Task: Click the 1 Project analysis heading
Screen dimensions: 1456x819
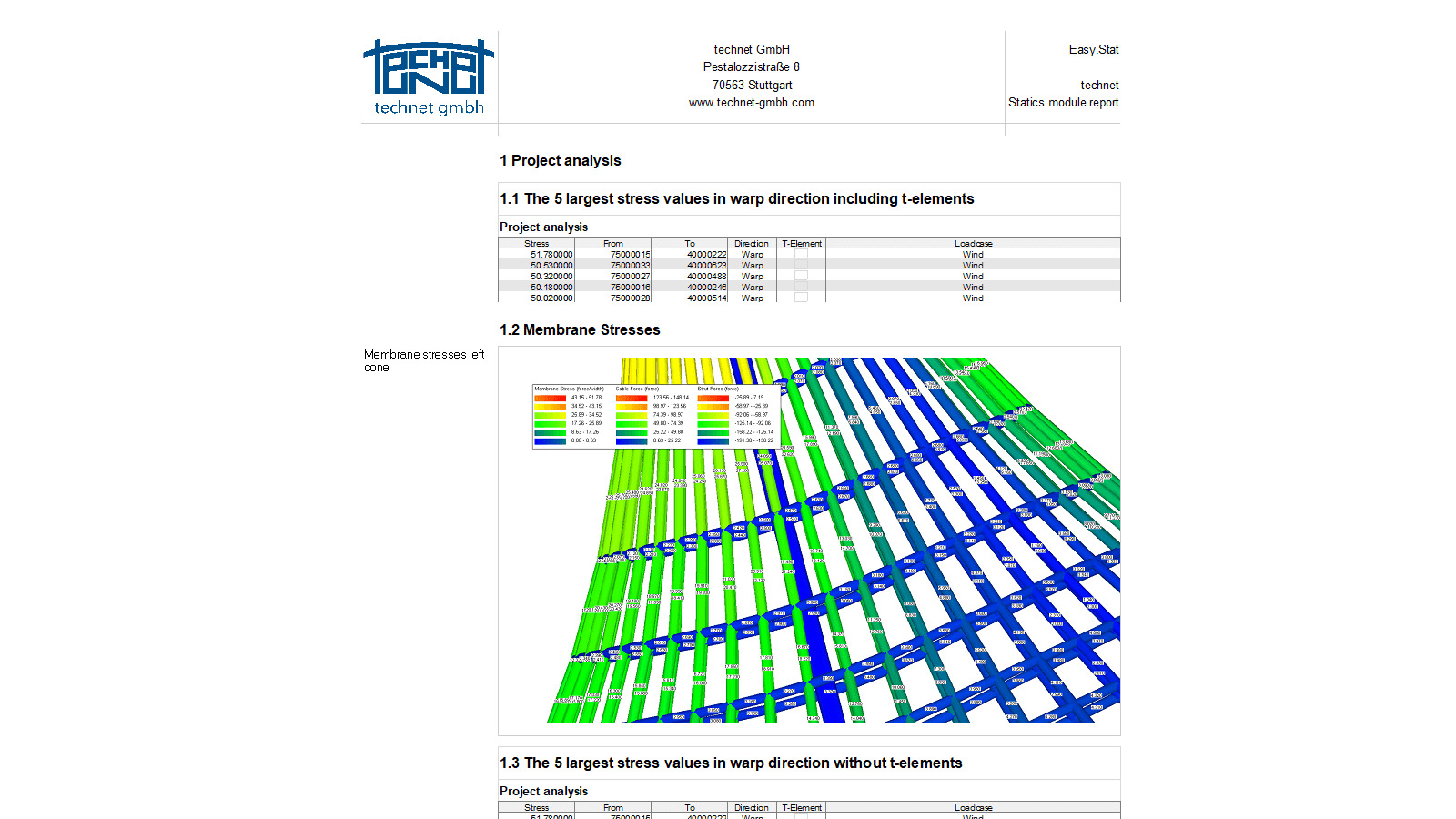Action: (x=560, y=161)
